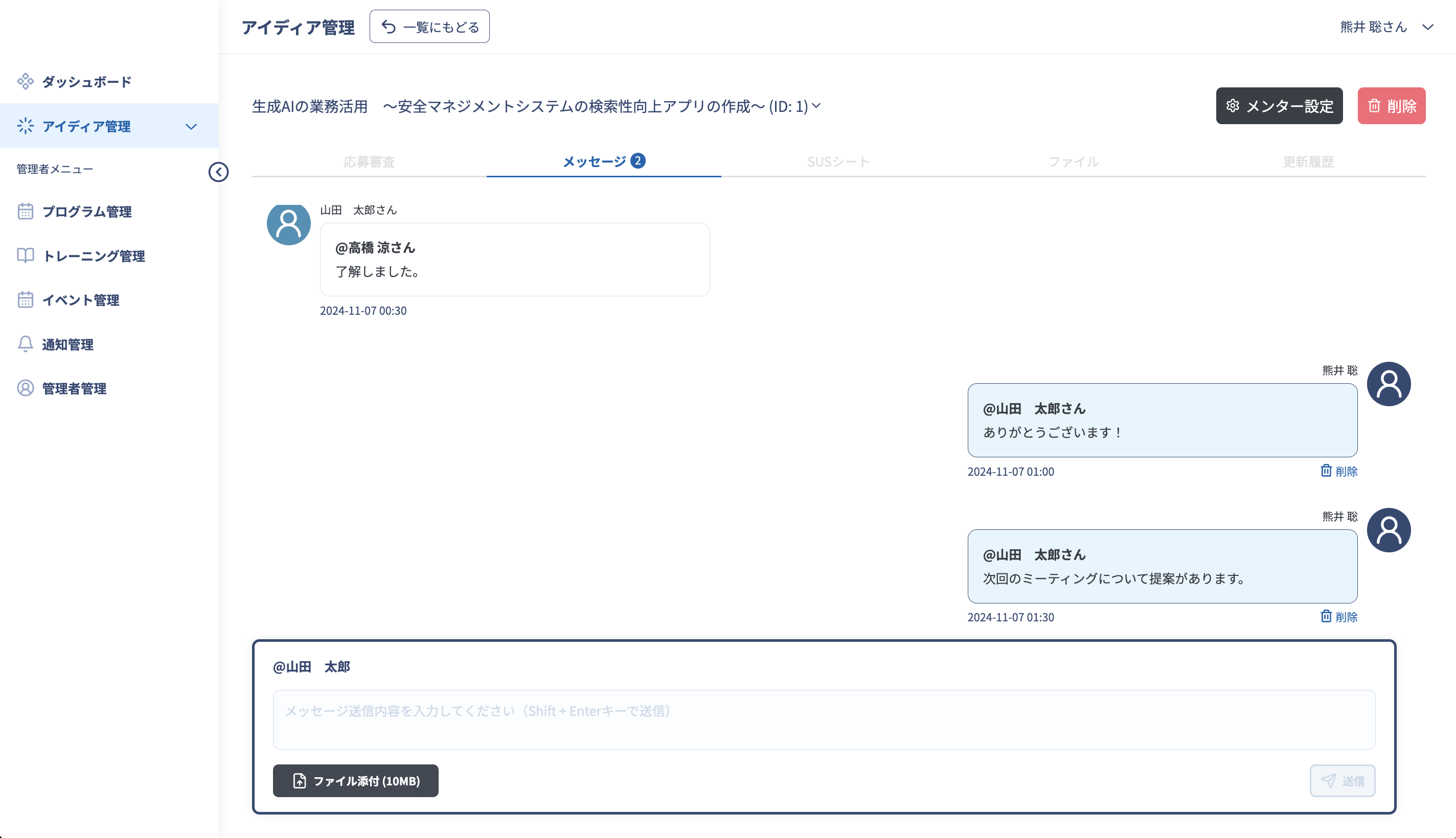Viewport: 1456px width, 838px height.
Task: Click the Notification Management (通知管理) bell icon
Action: coord(26,344)
